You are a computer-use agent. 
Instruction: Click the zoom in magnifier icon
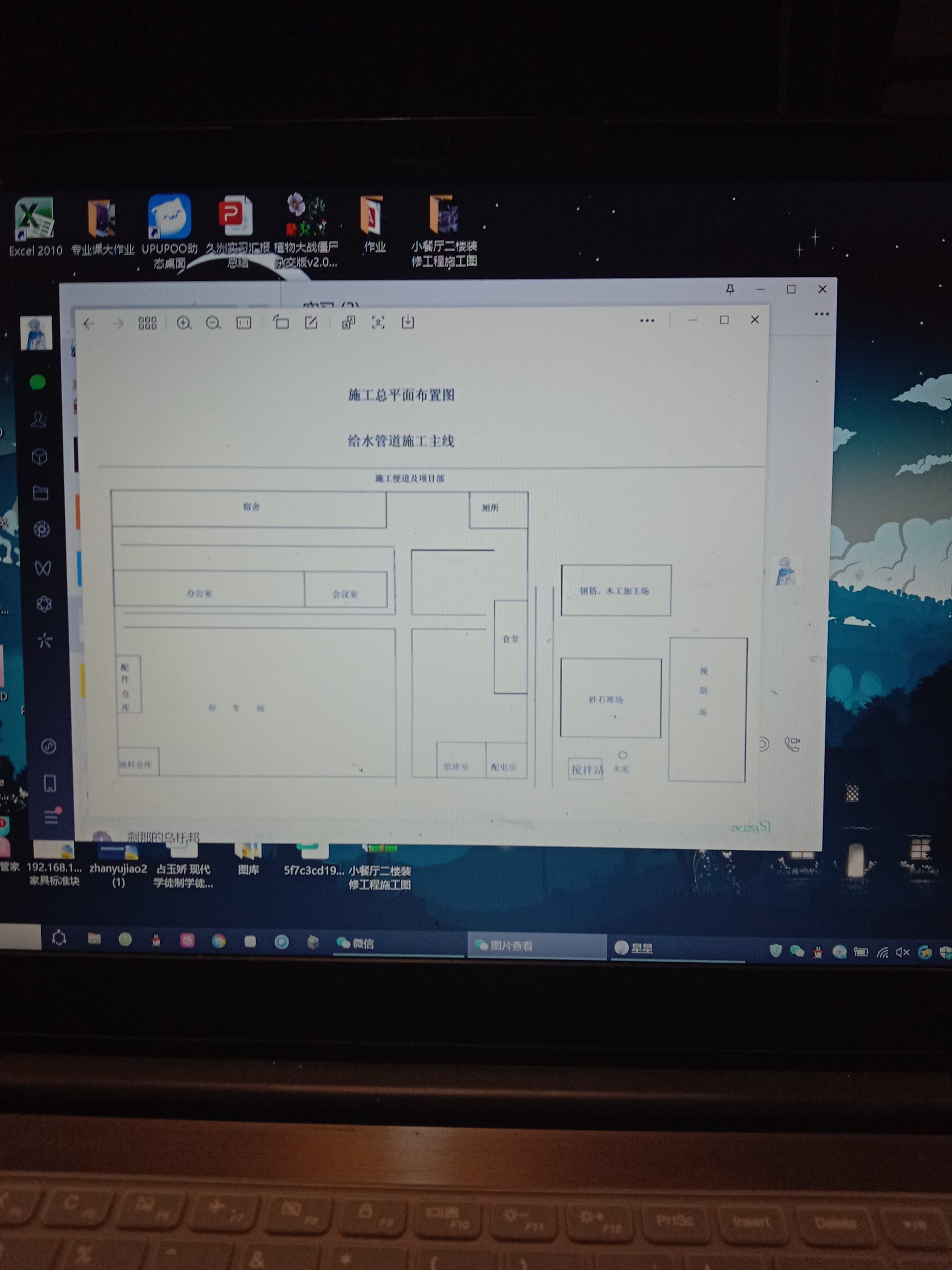[x=183, y=323]
